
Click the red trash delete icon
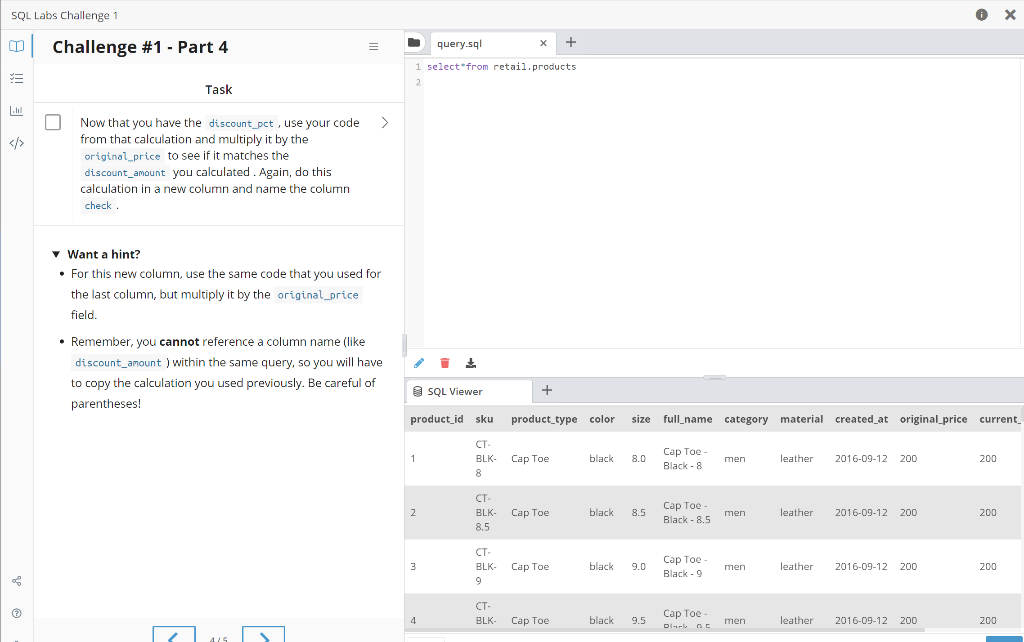click(x=445, y=363)
